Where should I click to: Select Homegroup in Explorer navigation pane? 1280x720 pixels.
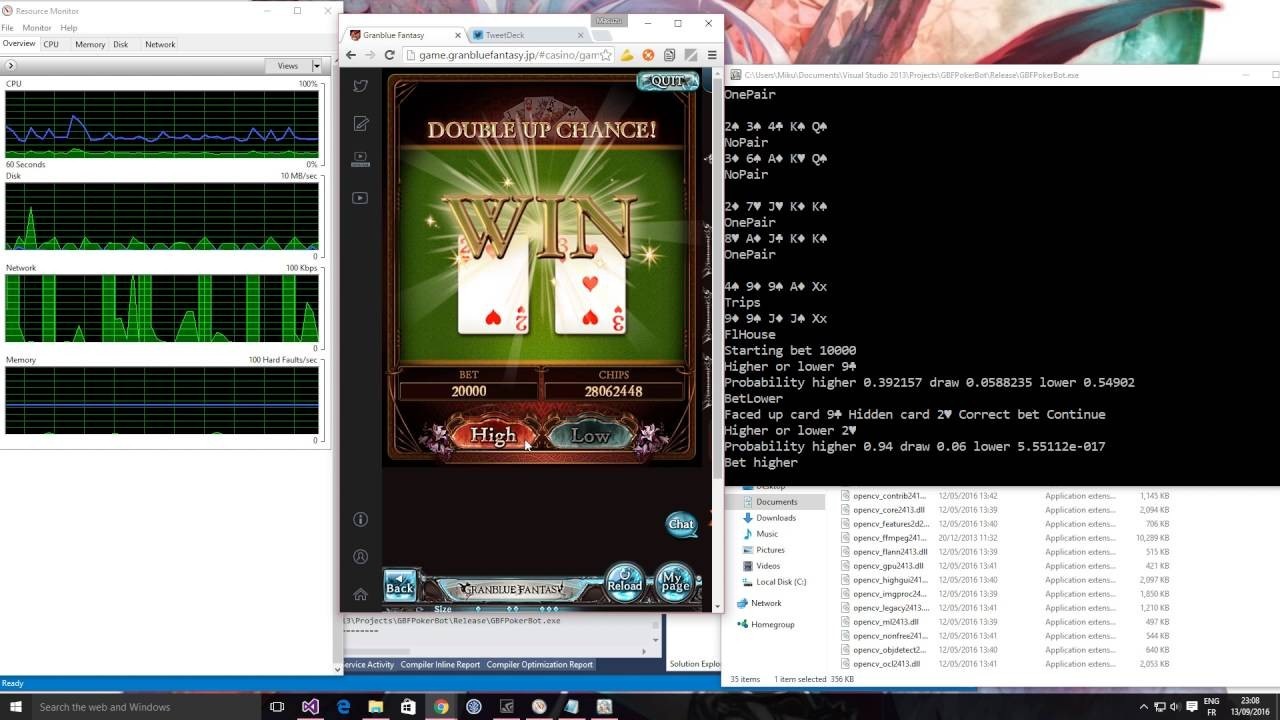772,625
